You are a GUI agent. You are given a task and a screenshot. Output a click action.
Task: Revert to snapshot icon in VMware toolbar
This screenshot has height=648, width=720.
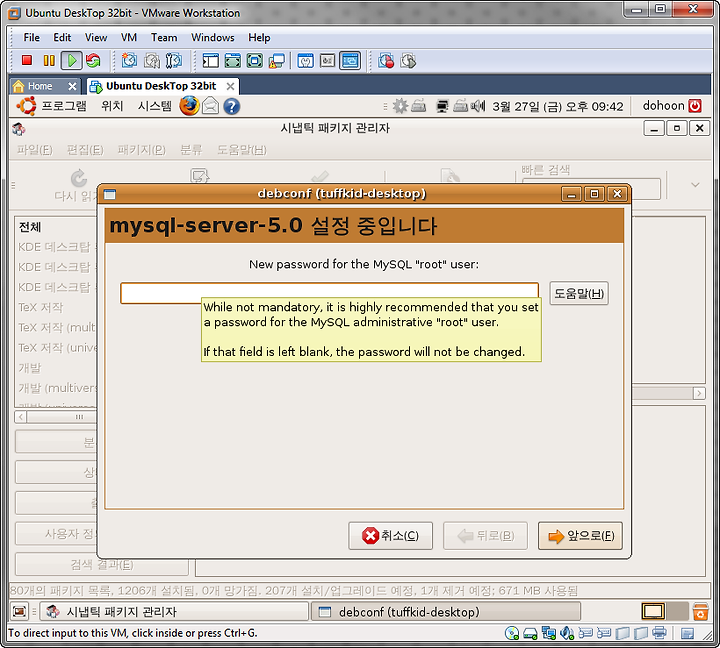tap(152, 60)
